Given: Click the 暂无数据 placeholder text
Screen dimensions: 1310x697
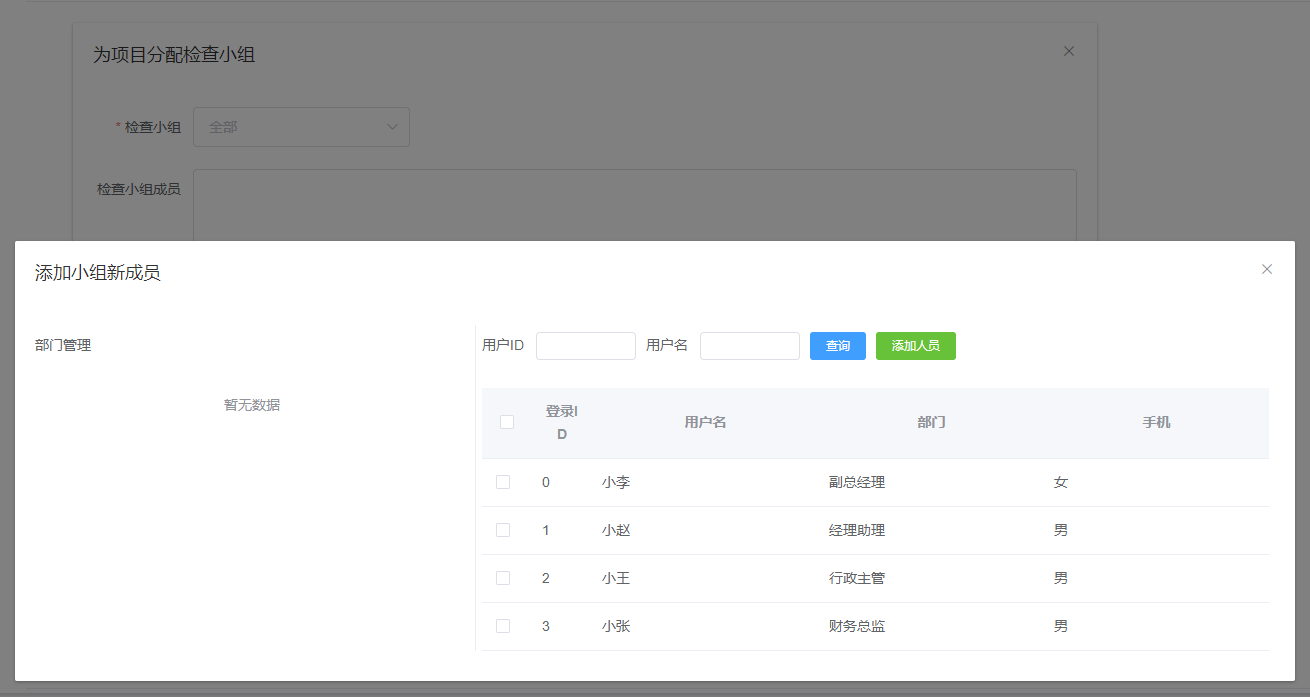Looking at the screenshot, I should pos(249,404).
